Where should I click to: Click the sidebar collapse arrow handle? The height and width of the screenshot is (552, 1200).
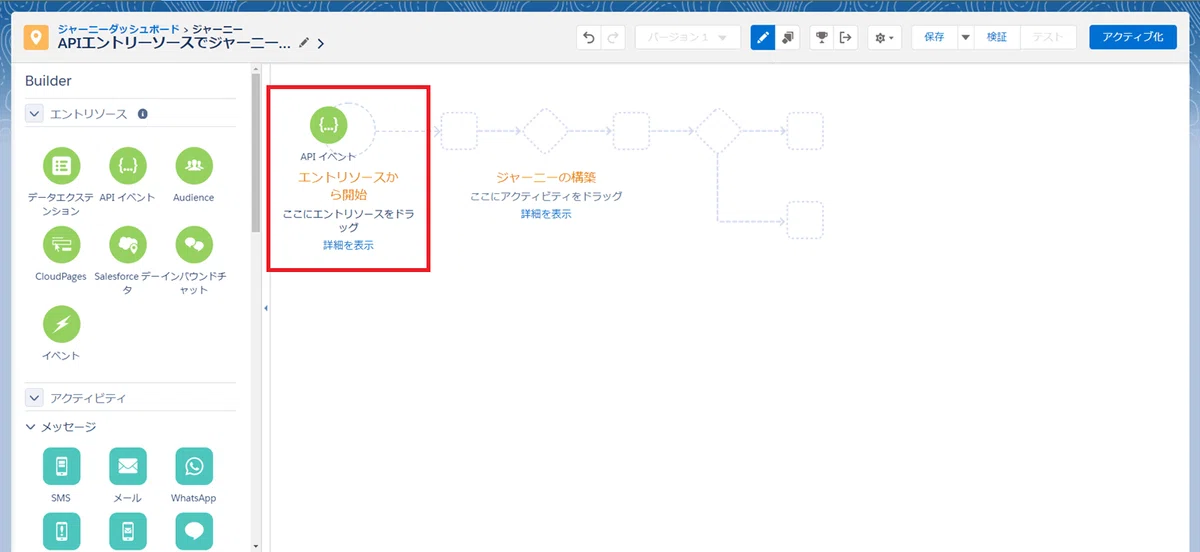pos(266,309)
